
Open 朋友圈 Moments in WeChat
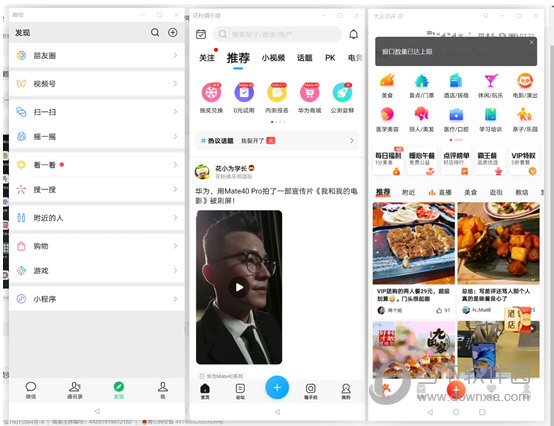coord(97,55)
